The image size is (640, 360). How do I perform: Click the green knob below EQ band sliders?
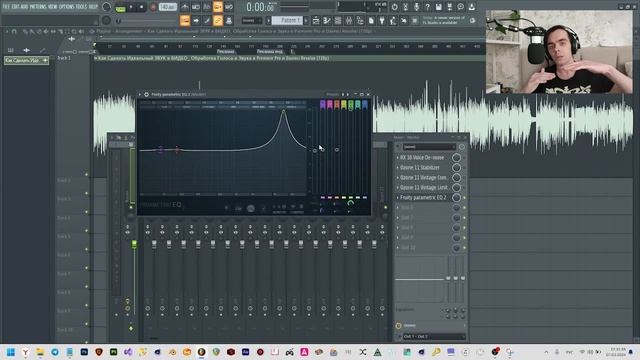[x=351, y=203]
